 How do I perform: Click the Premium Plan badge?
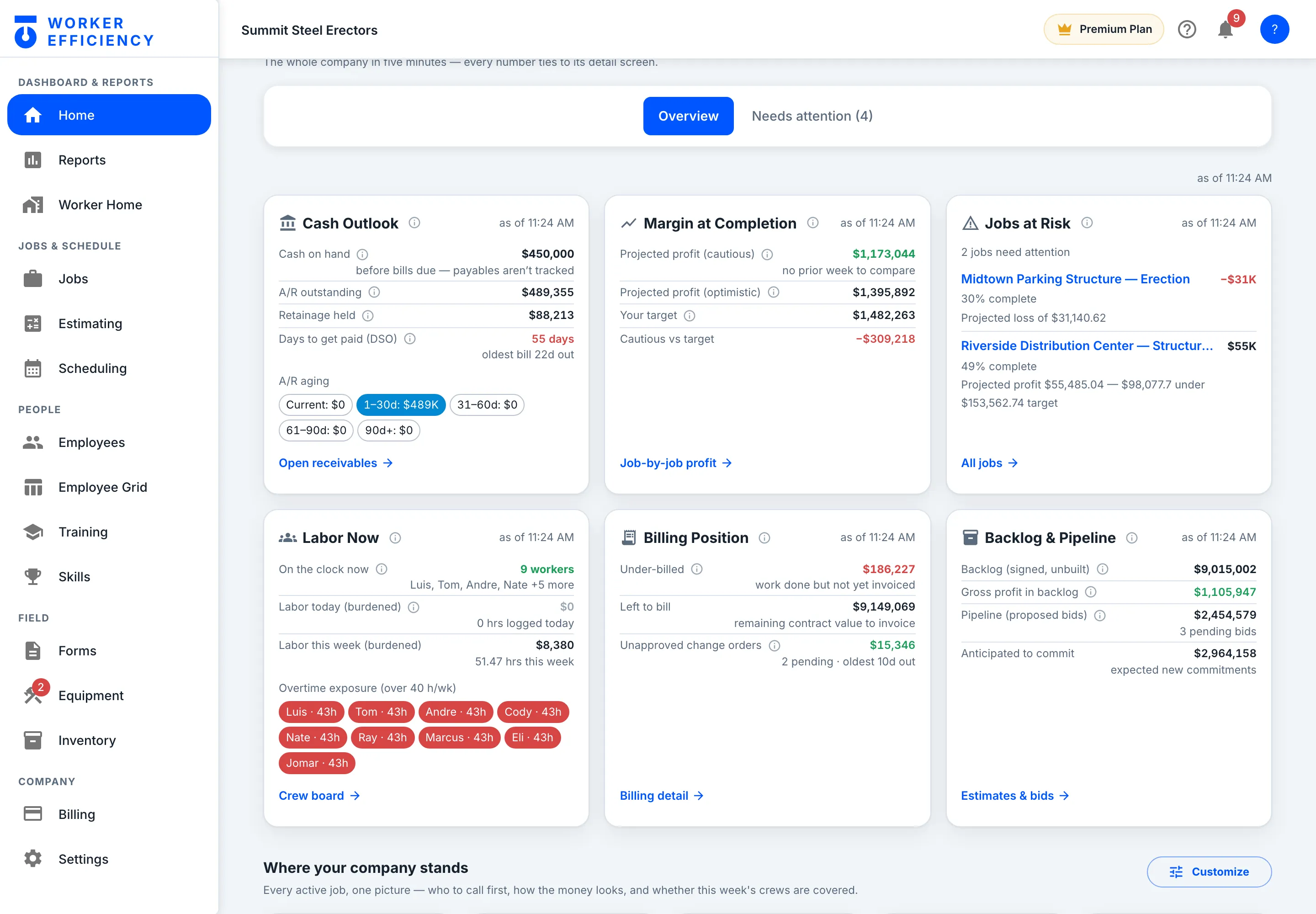click(x=1104, y=29)
